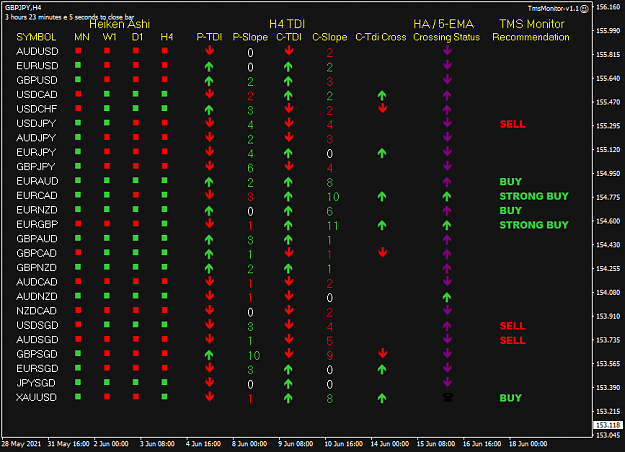625x452 pixels.
Task: Click the GBPJPY D1 red square
Action: coord(136,166)
